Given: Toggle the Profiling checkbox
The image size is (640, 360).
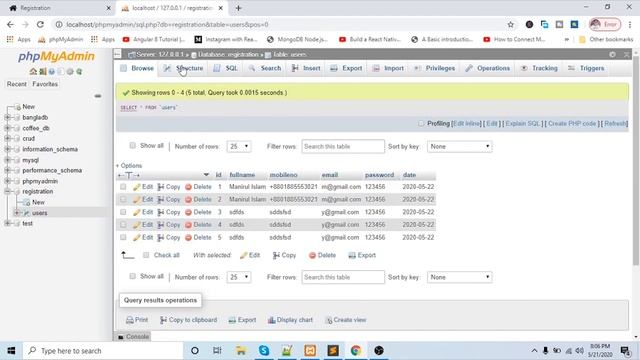Looking at the screenshot, I should tap(421, 123).
